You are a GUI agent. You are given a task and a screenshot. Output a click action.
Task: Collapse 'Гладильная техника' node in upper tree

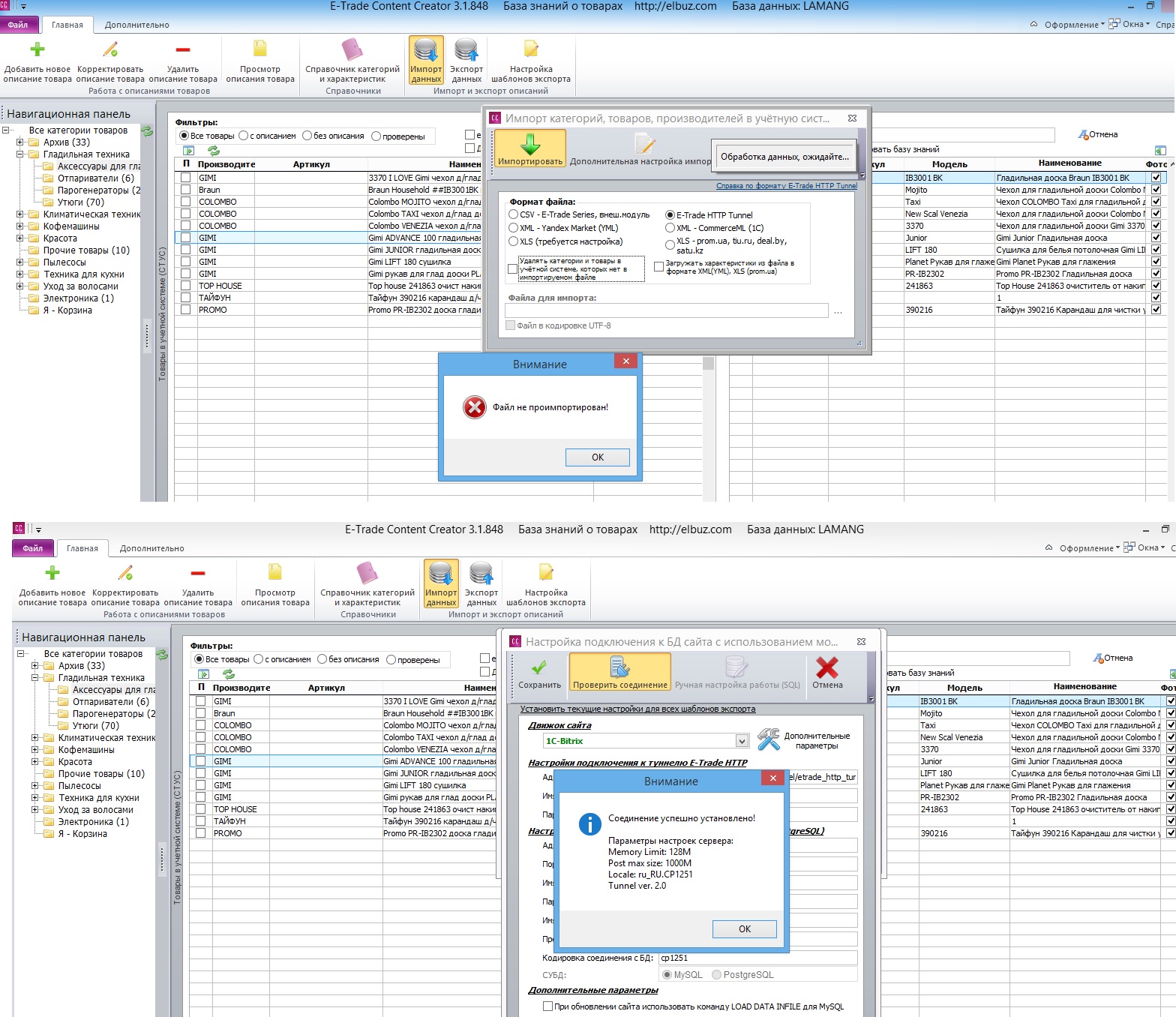click(20, 154)
